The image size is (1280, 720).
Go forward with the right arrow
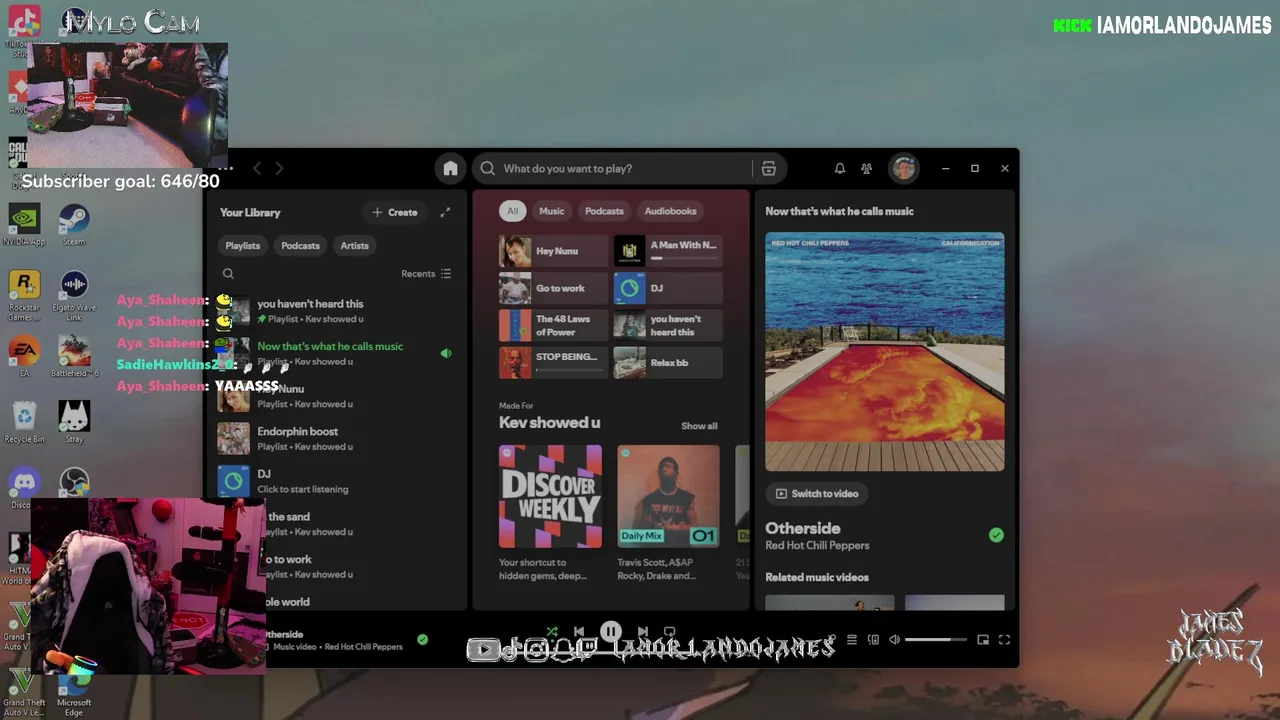point(279,168)
